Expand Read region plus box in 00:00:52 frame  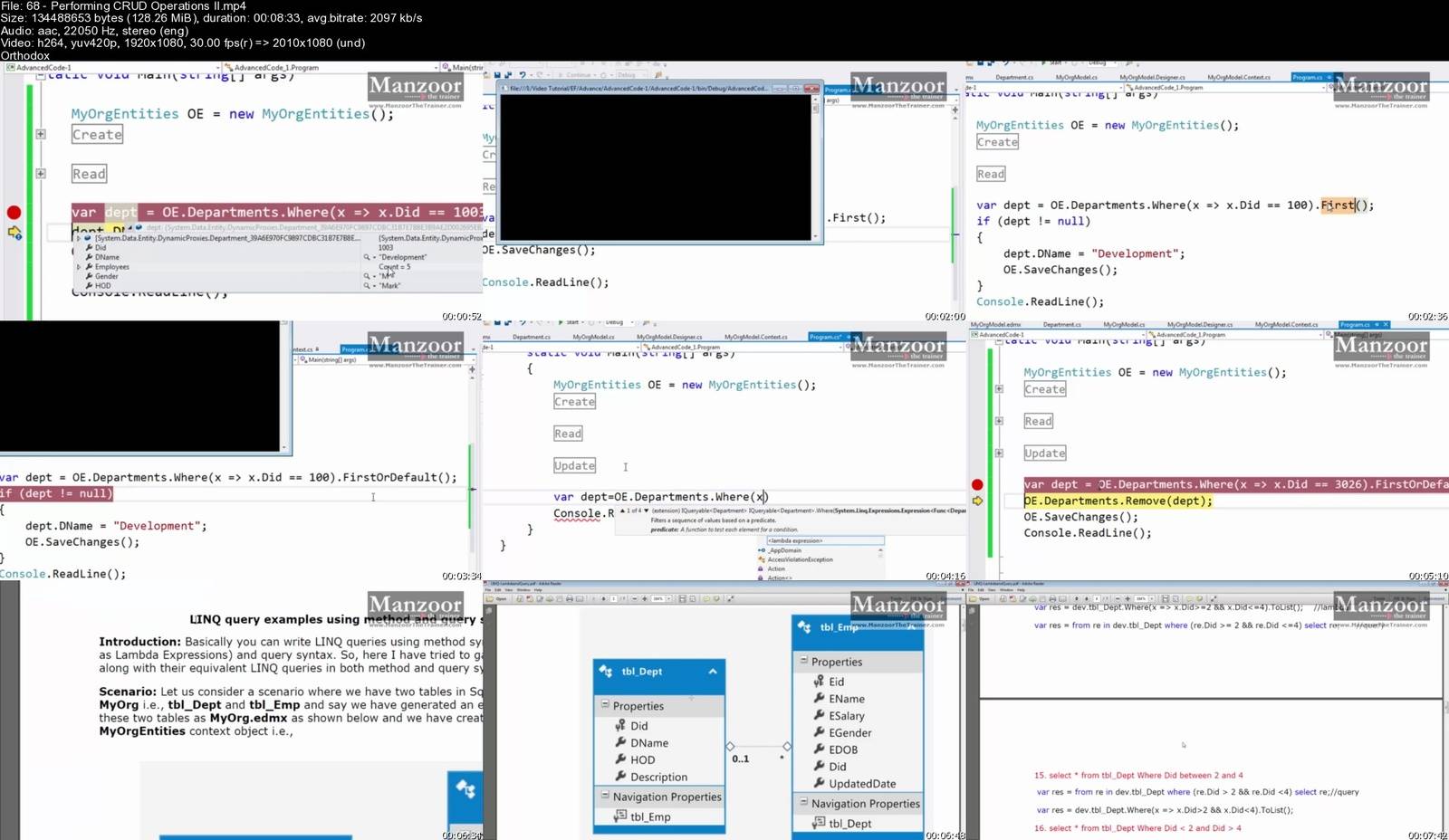(41, 173)
